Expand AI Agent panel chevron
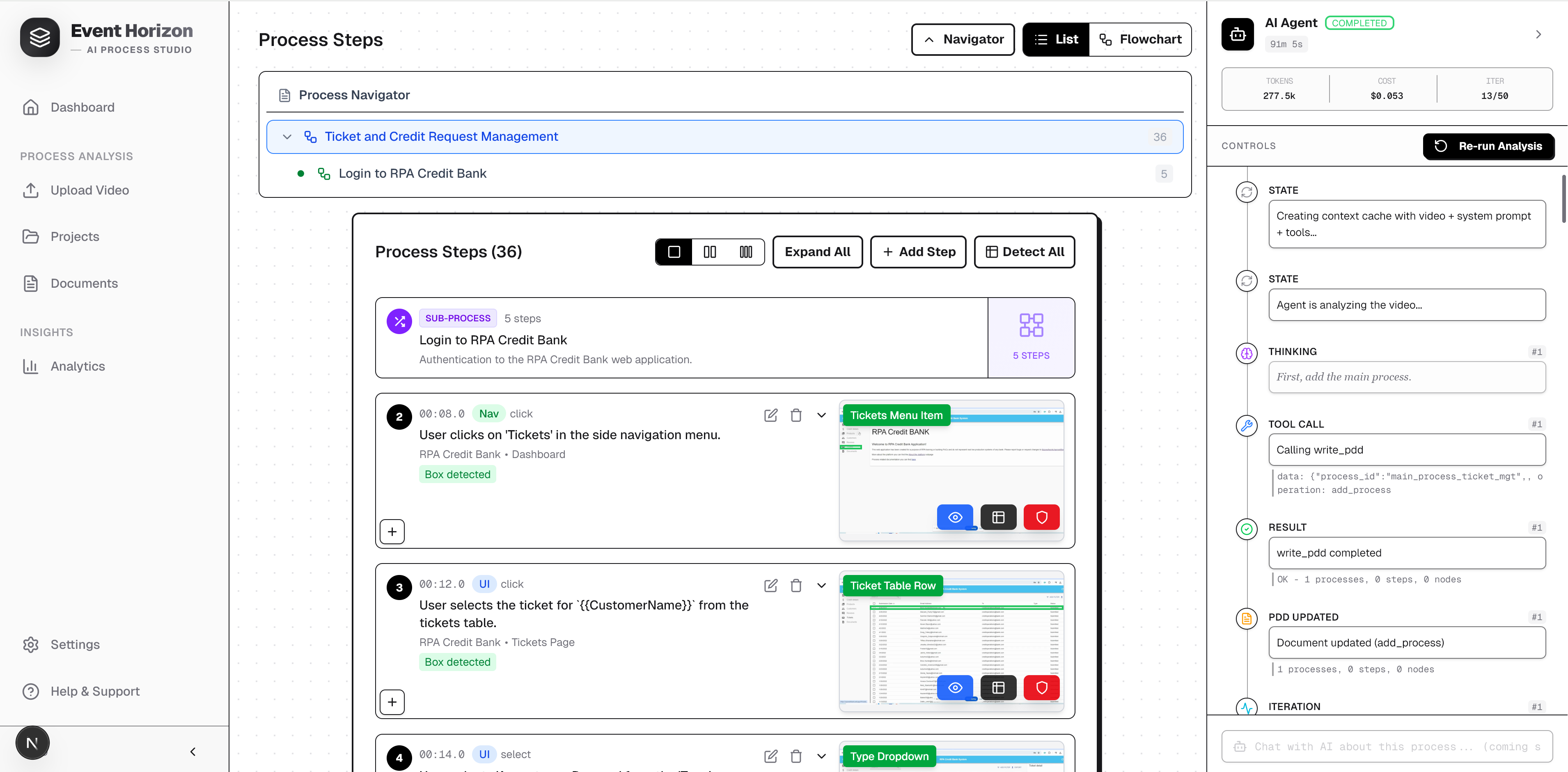 coord(1538,35)
